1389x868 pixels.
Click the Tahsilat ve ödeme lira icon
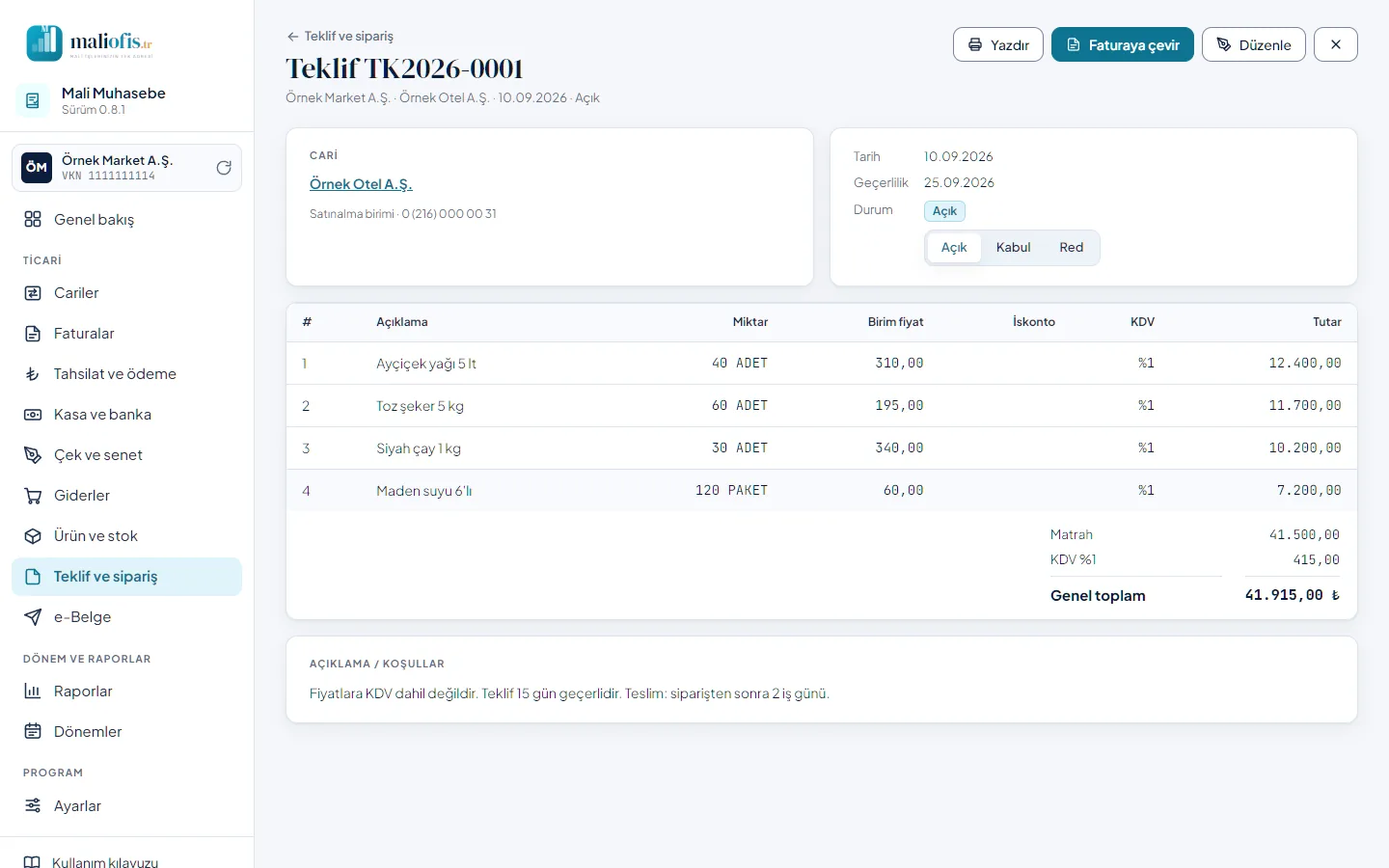click(x=33, y=374)
